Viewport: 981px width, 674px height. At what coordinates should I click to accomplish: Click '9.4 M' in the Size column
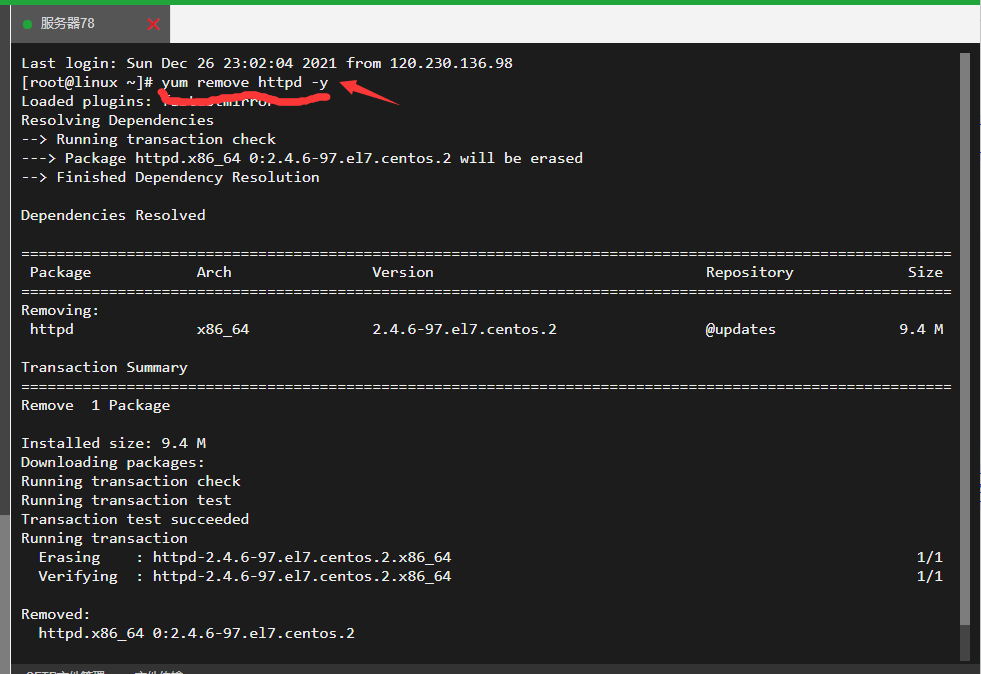[921, 329]
